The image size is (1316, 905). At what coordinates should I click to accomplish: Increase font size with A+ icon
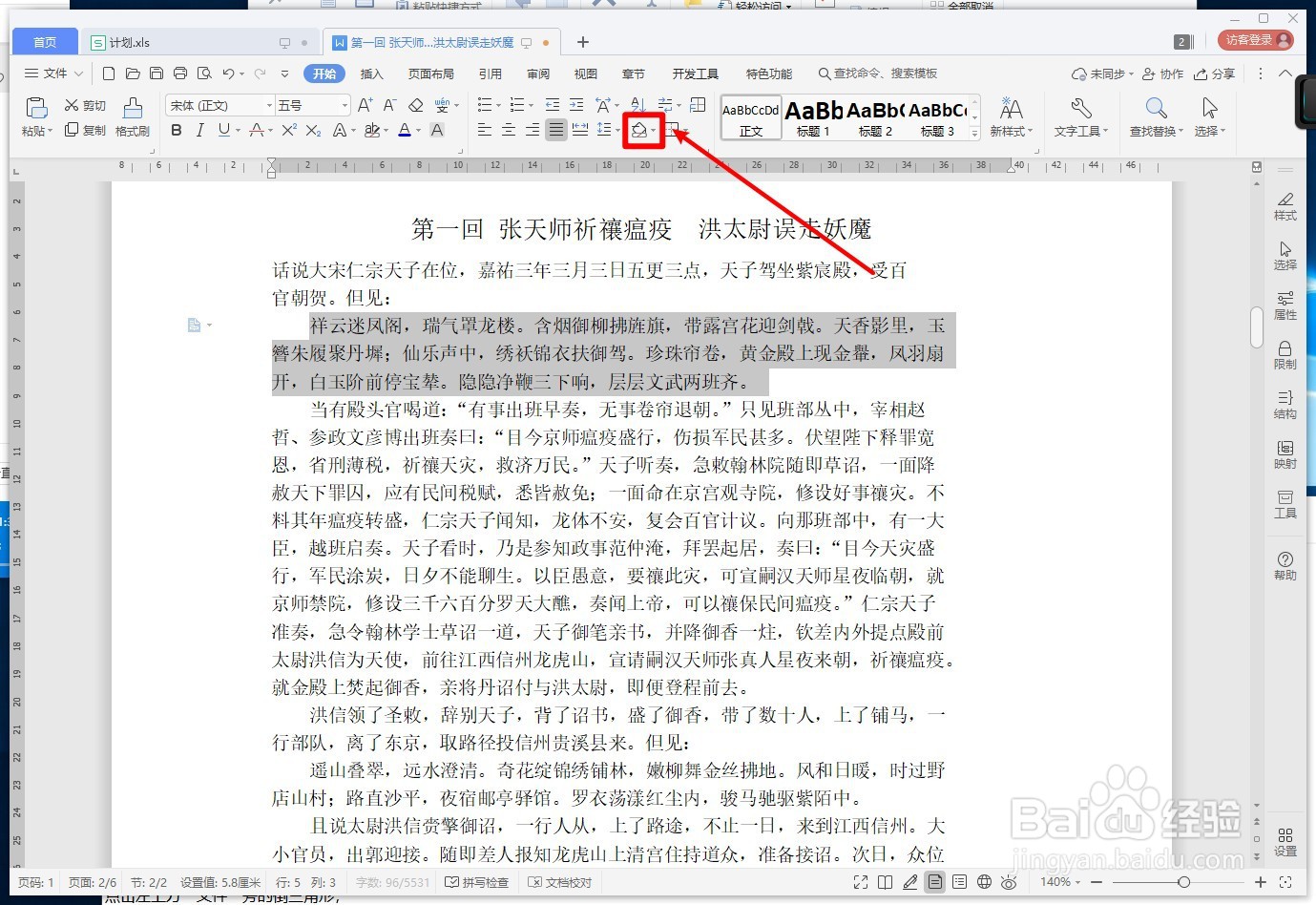(x=366, y=105)
